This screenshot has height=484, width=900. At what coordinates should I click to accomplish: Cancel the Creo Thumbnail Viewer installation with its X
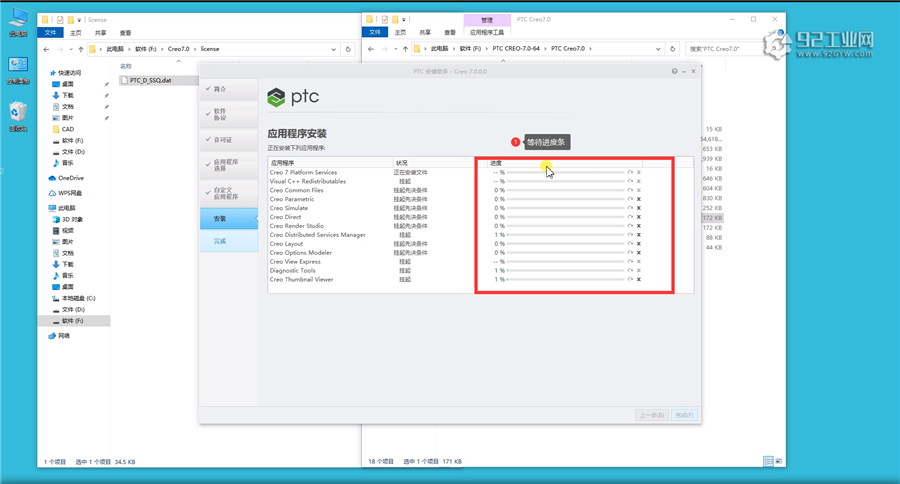(x=639, y=280)
